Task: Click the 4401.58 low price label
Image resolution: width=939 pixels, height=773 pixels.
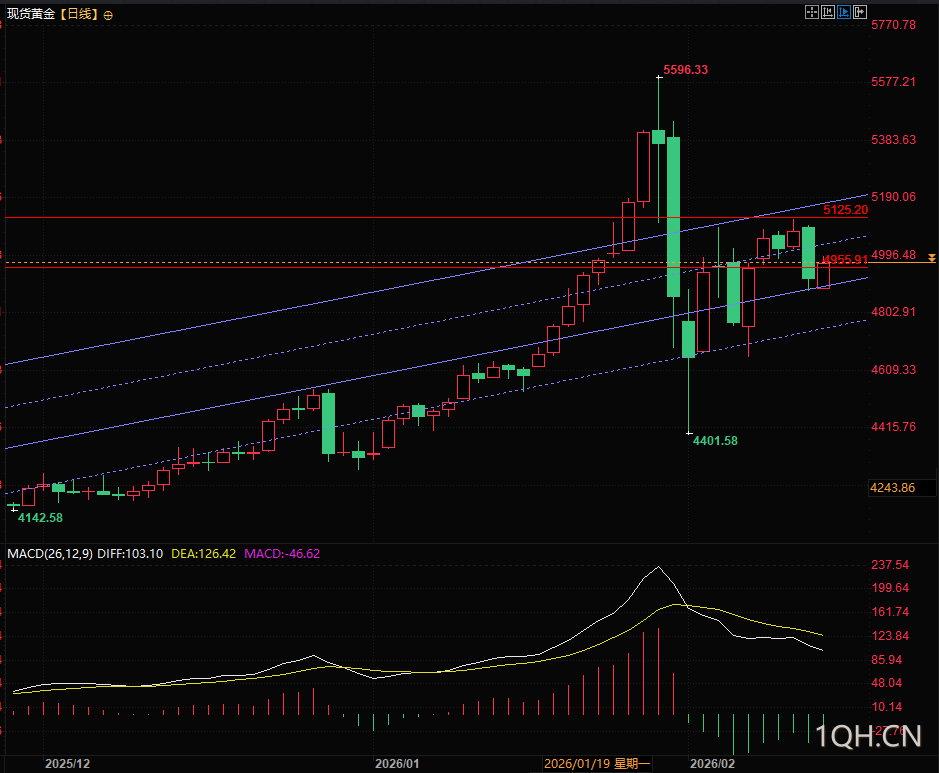Action: (x=715, y=441)
